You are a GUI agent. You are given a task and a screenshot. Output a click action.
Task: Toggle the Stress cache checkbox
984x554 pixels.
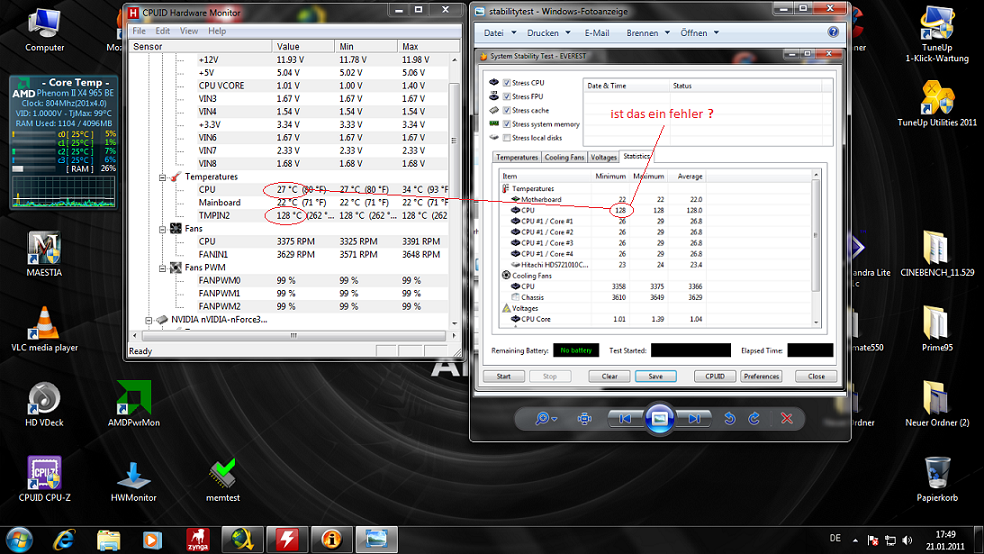tap(506, 110)
